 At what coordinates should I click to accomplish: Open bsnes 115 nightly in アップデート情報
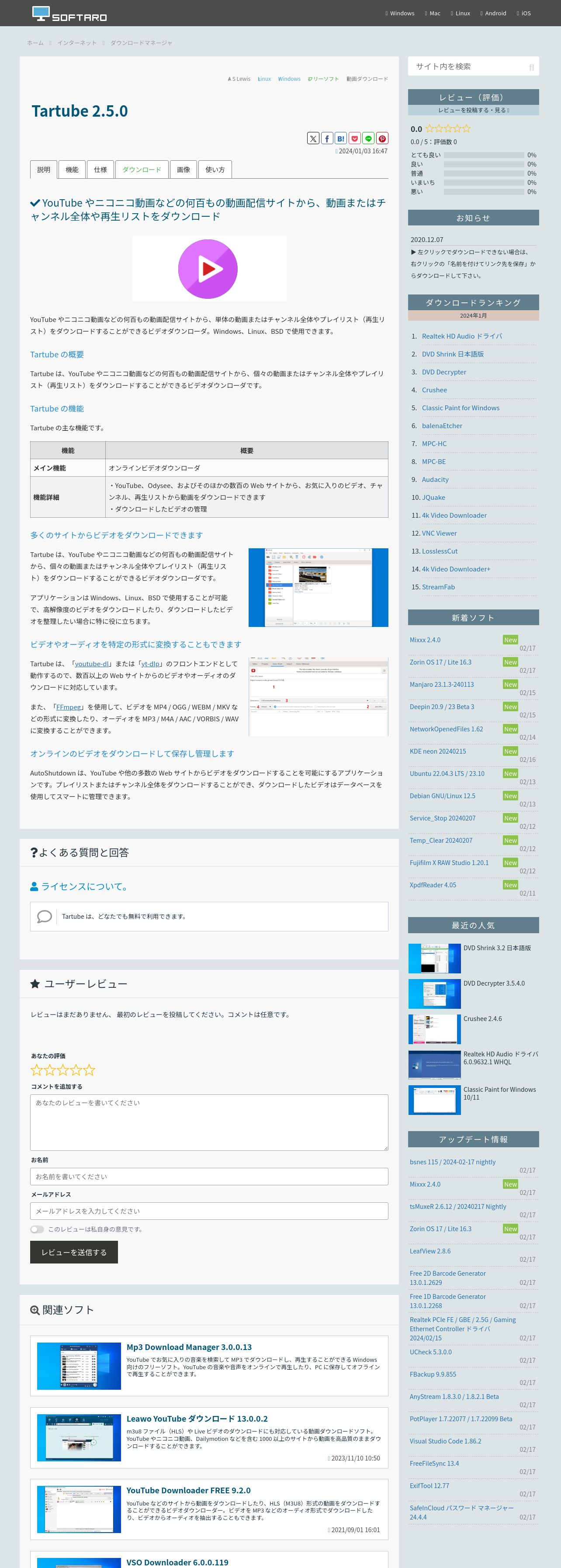pyautogui.click(x=453, y=1162)
